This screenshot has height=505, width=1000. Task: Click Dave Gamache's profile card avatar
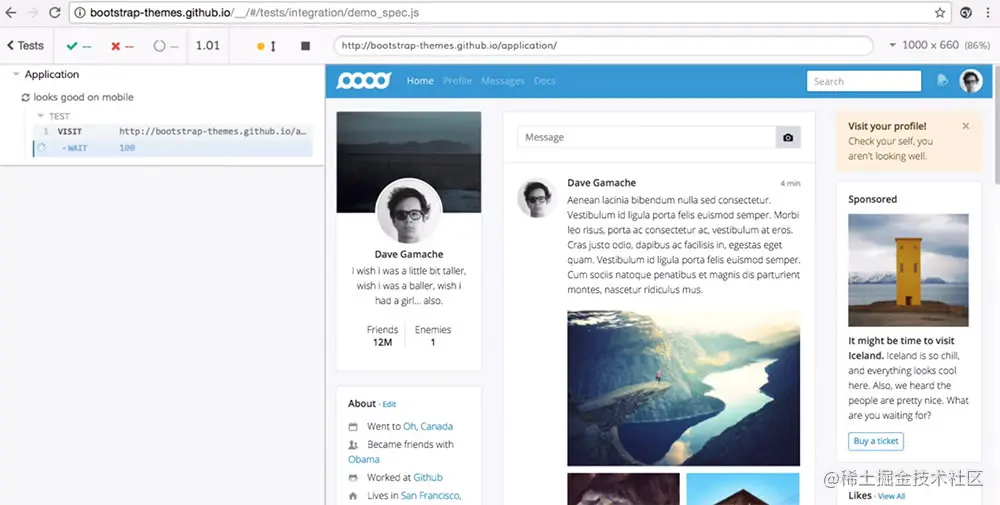coord(409,211)
